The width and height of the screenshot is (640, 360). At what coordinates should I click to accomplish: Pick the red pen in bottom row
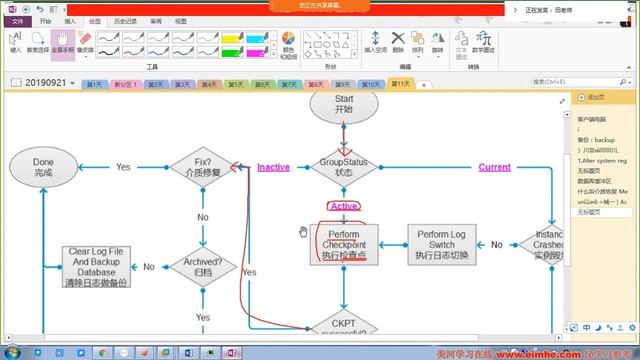[x=133, y=51]
